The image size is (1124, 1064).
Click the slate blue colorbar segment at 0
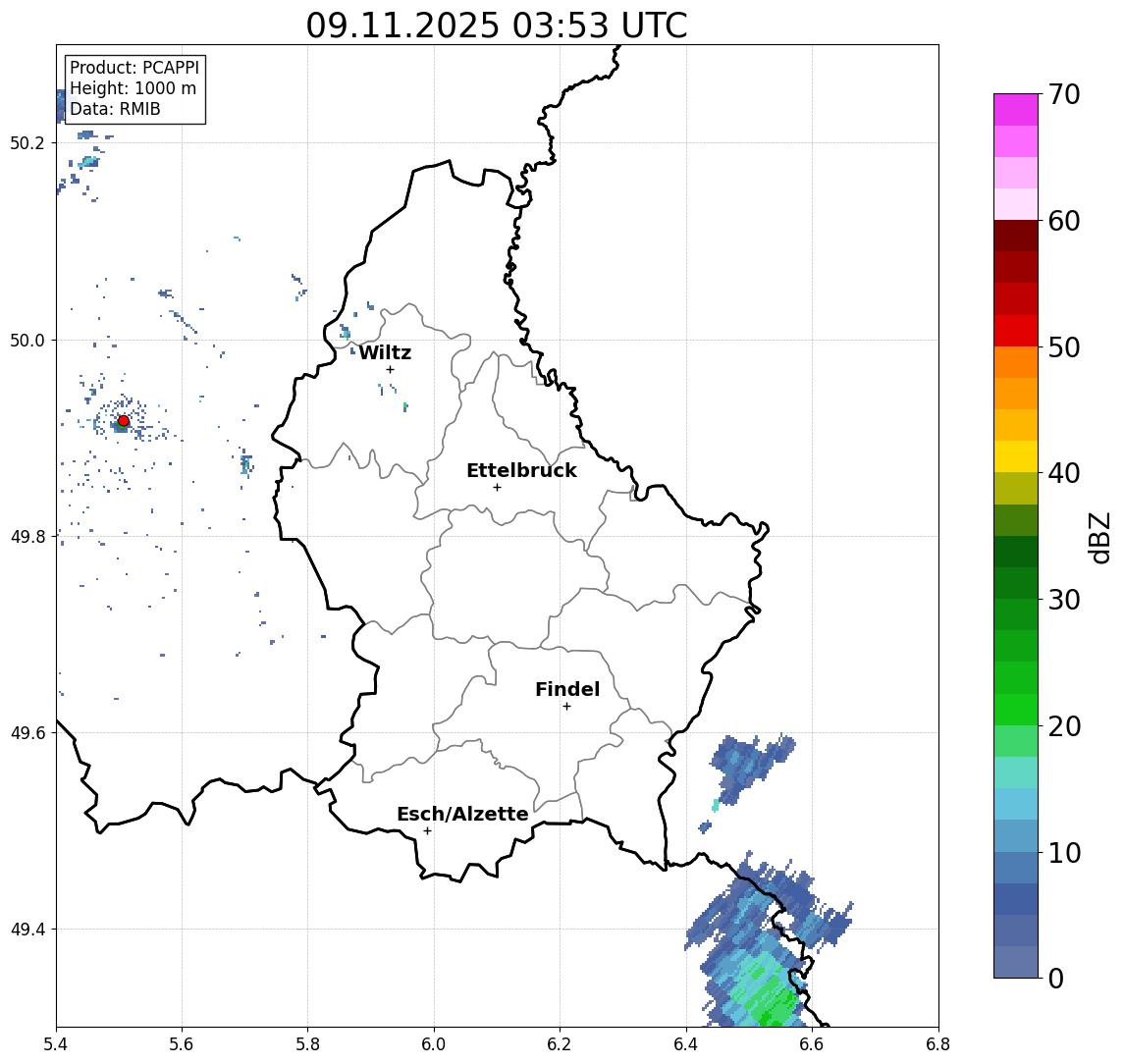tap(1016, 962)
